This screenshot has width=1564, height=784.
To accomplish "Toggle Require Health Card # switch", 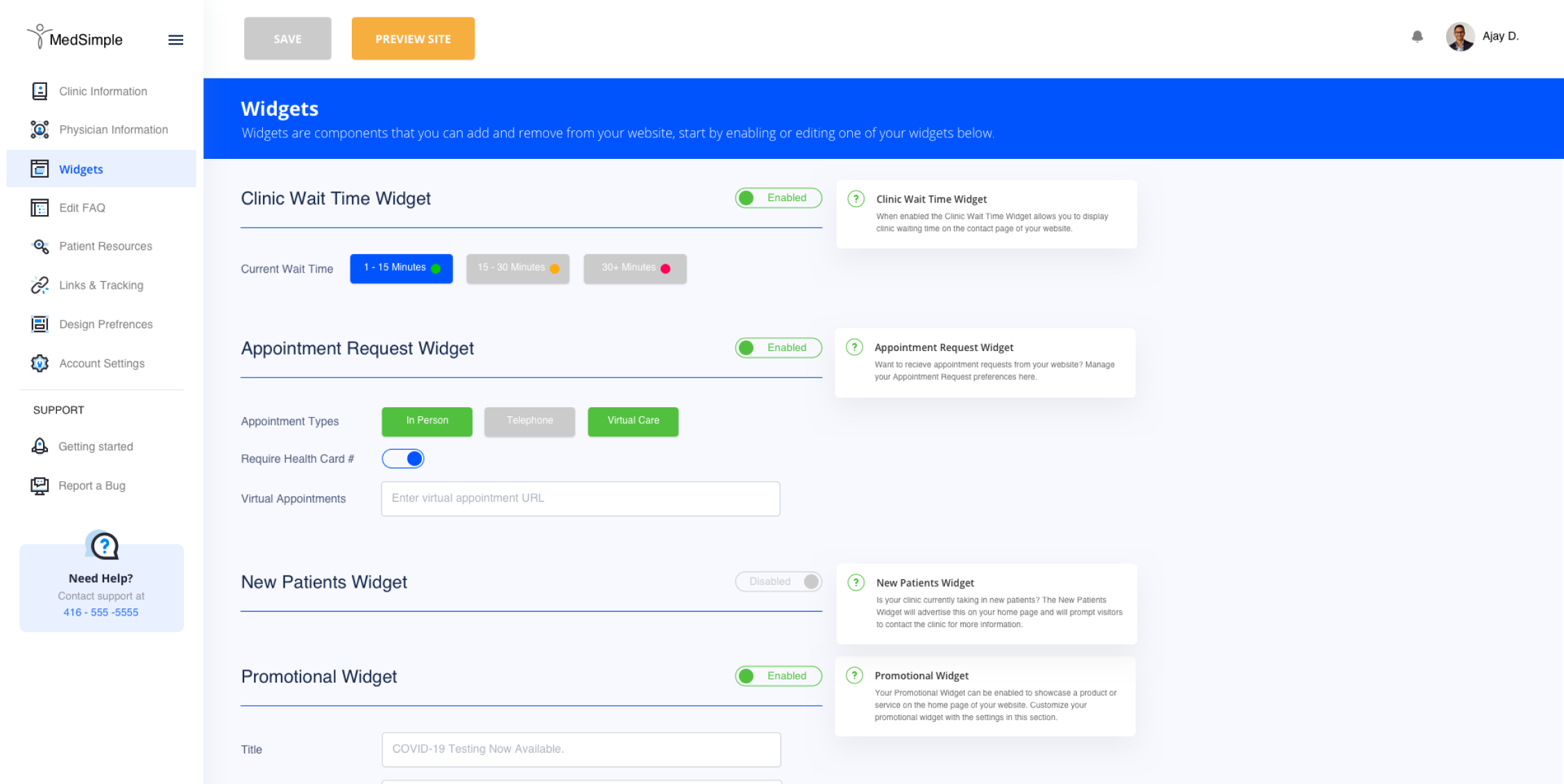I will click(x=403, y=459).
